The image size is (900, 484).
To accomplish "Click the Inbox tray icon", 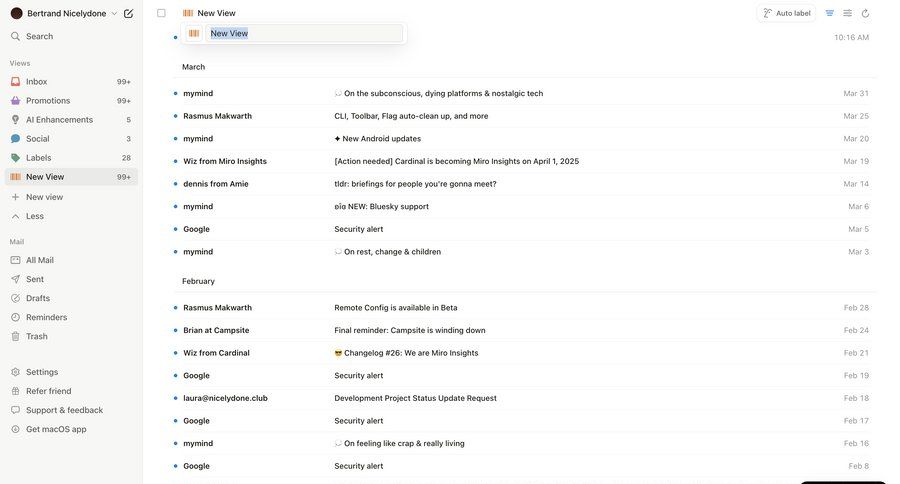I will [15, 82].
